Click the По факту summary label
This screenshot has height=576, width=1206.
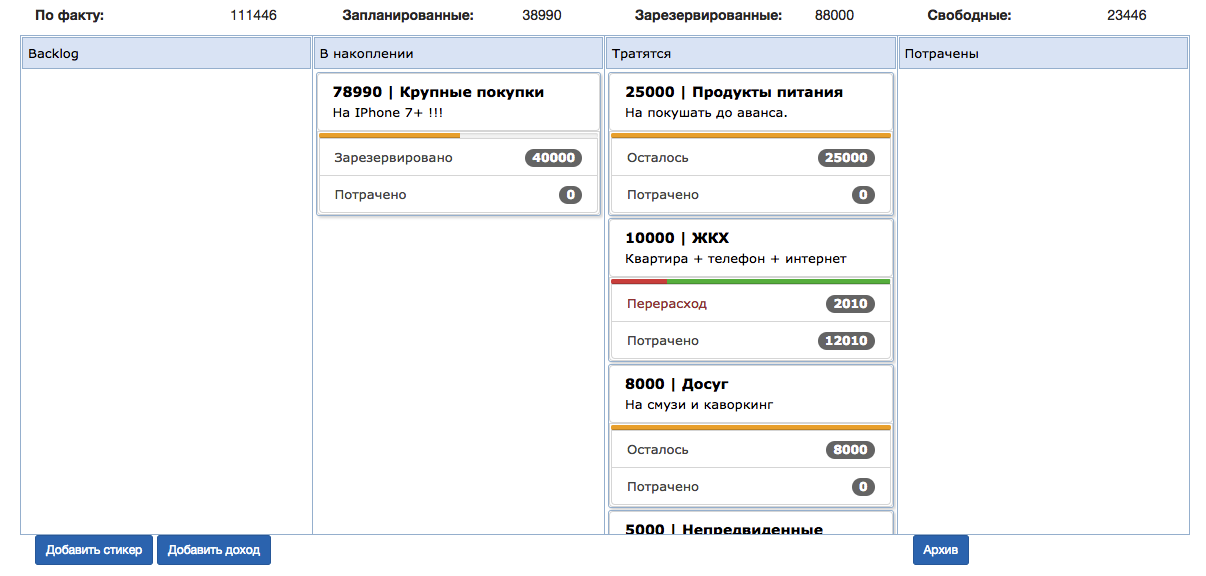pos(69,16)
